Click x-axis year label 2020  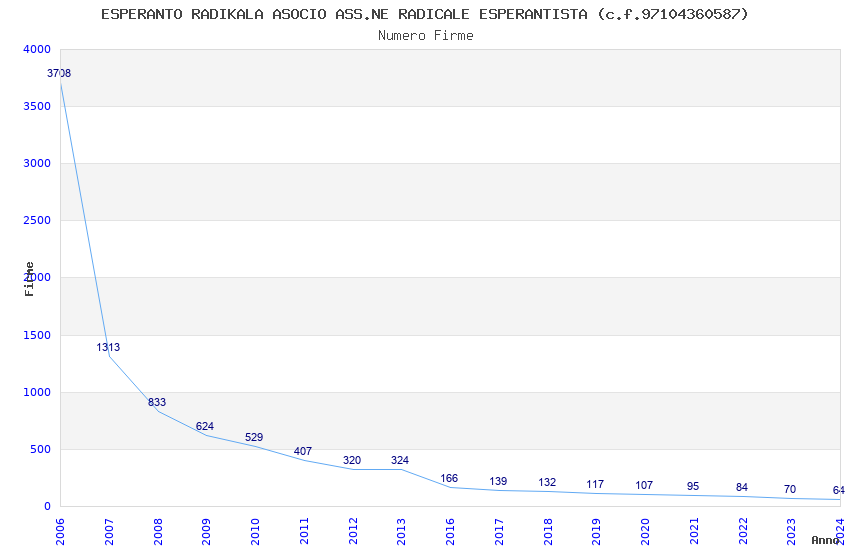(645, 532)
